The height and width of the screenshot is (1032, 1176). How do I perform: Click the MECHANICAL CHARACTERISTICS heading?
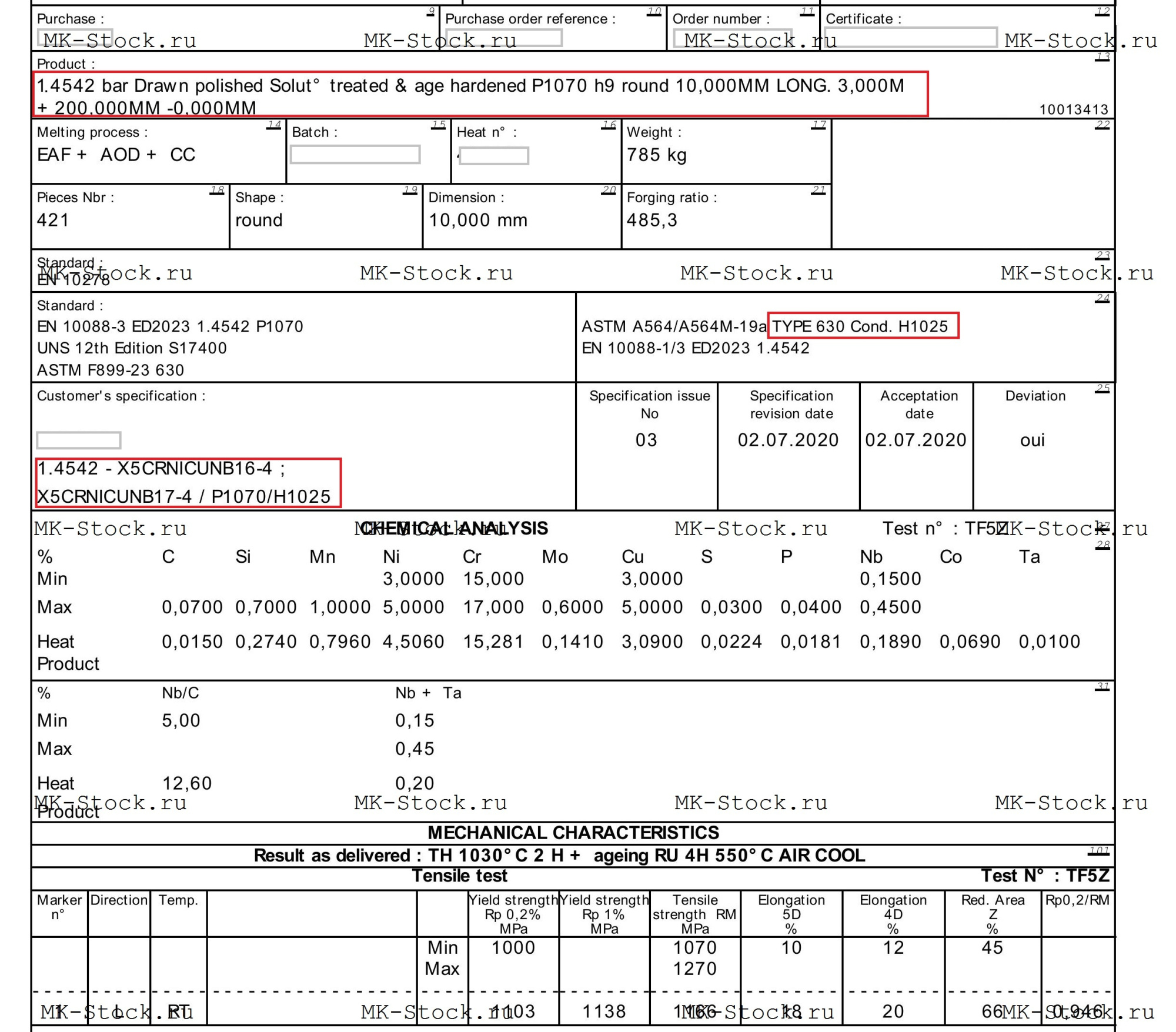(573, 833)
